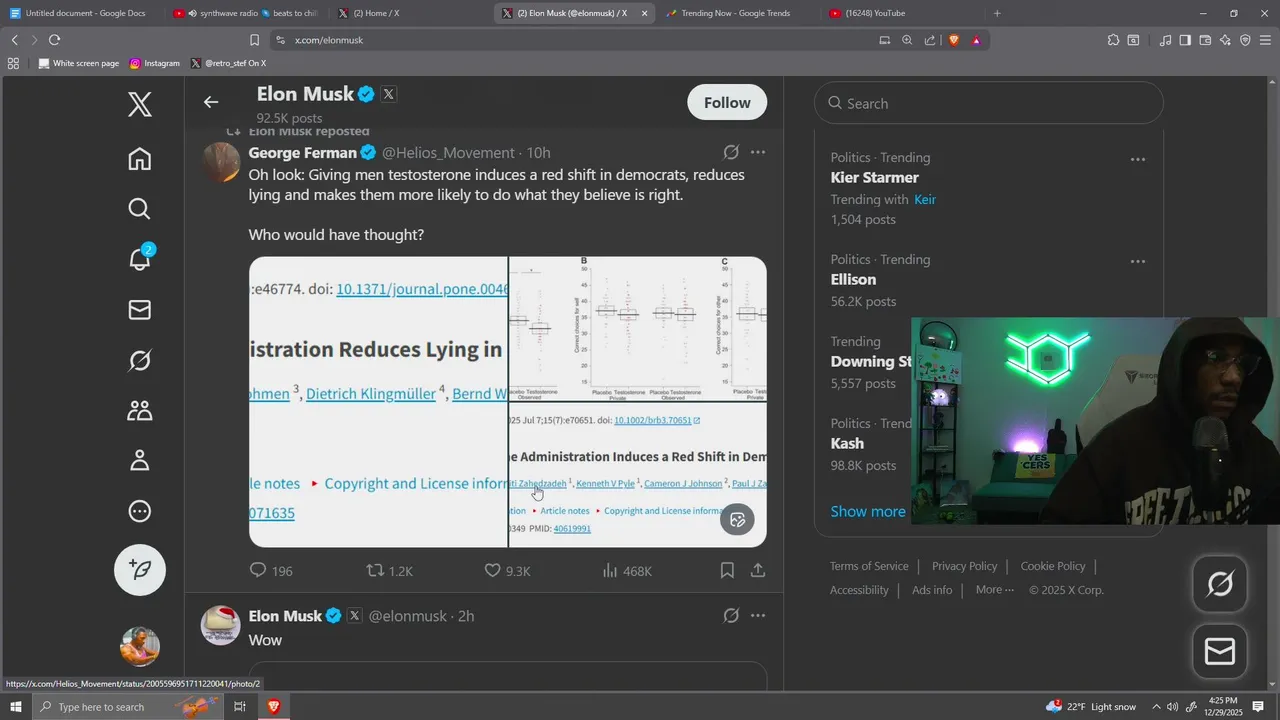The height and width of the screenshot is (720, 1280).
Task: Expand More footer options
Action: point(994,590)
